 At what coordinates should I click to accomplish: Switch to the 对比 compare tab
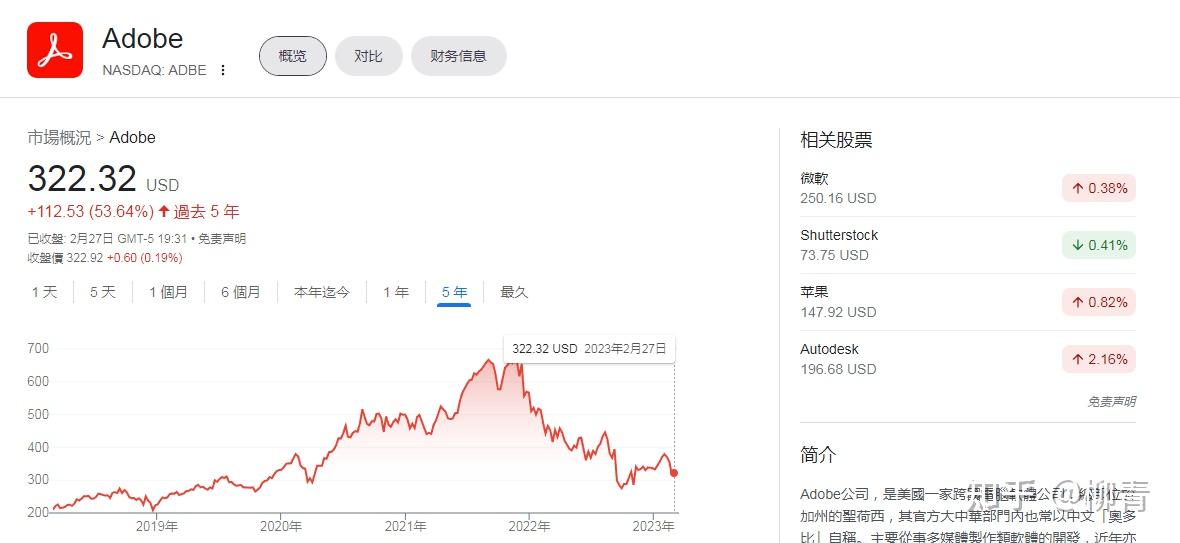coord(369,56)
